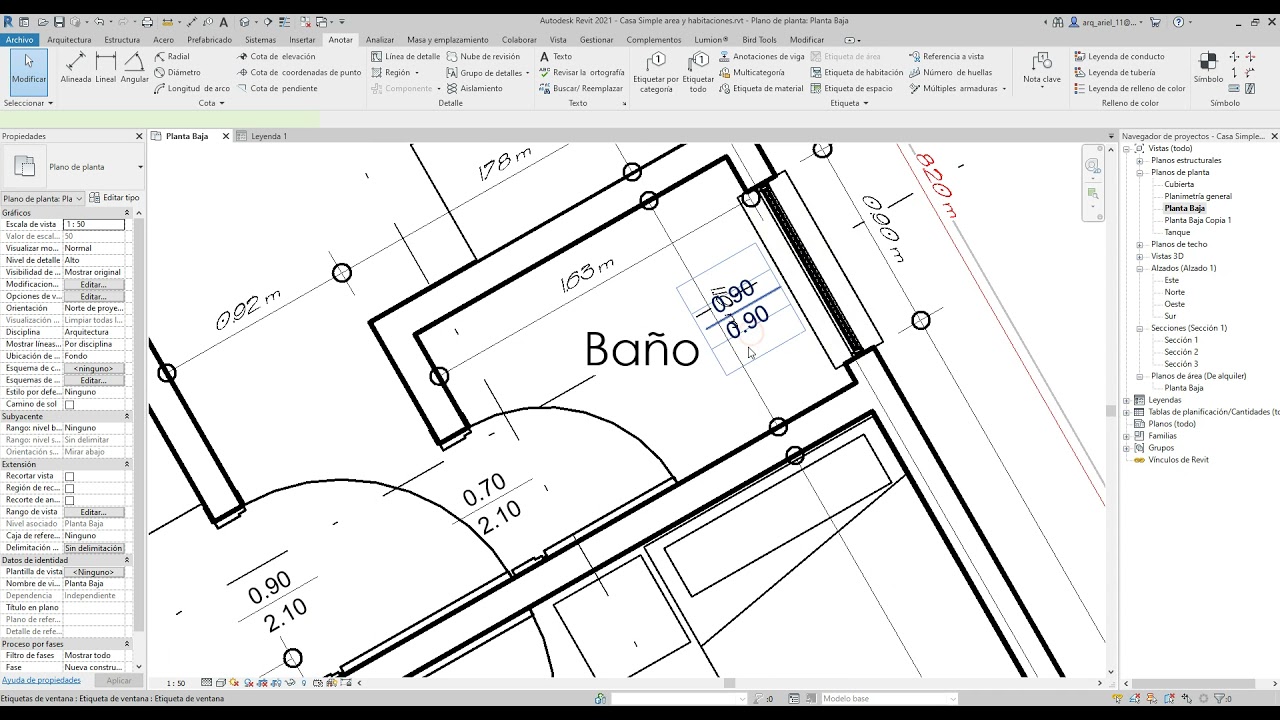Collapse the Secciones (Sección 1) node
This screenshot has width=1280, height=720.
coord(1139,328)
